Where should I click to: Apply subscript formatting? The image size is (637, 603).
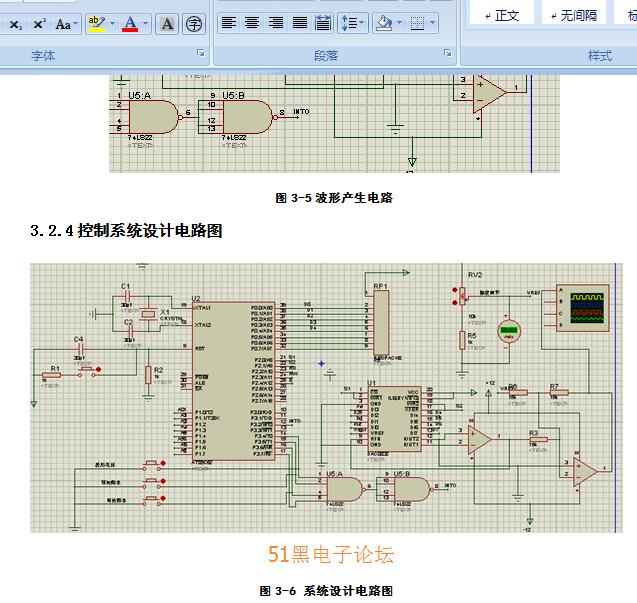point(15,24)
